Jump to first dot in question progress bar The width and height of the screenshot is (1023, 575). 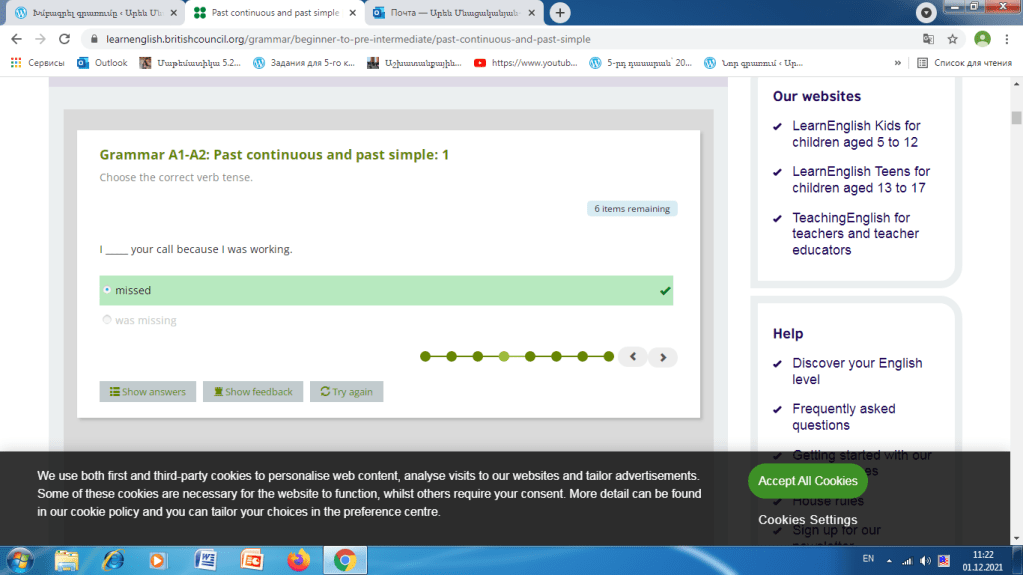coord(425,356)
